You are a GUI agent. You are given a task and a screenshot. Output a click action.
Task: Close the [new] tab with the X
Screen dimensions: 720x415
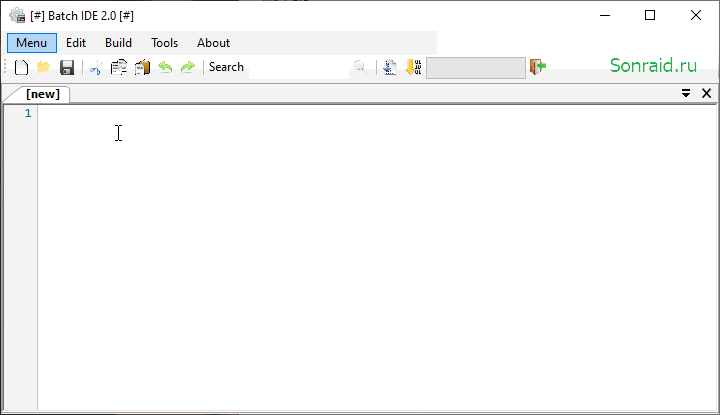[x=707, y=93]
